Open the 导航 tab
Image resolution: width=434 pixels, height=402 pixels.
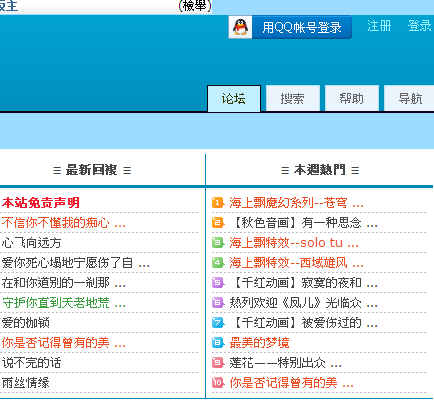coord(410,98)
